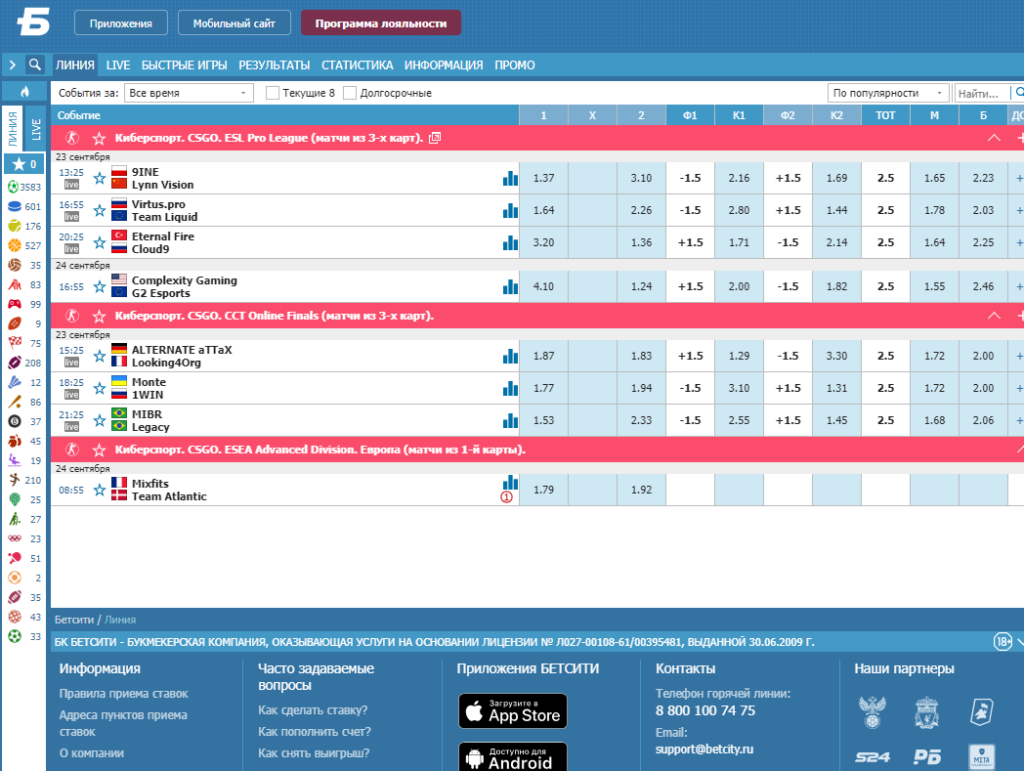
Task: Click the Betcity logo icon
Action: [x=33, y=22]
